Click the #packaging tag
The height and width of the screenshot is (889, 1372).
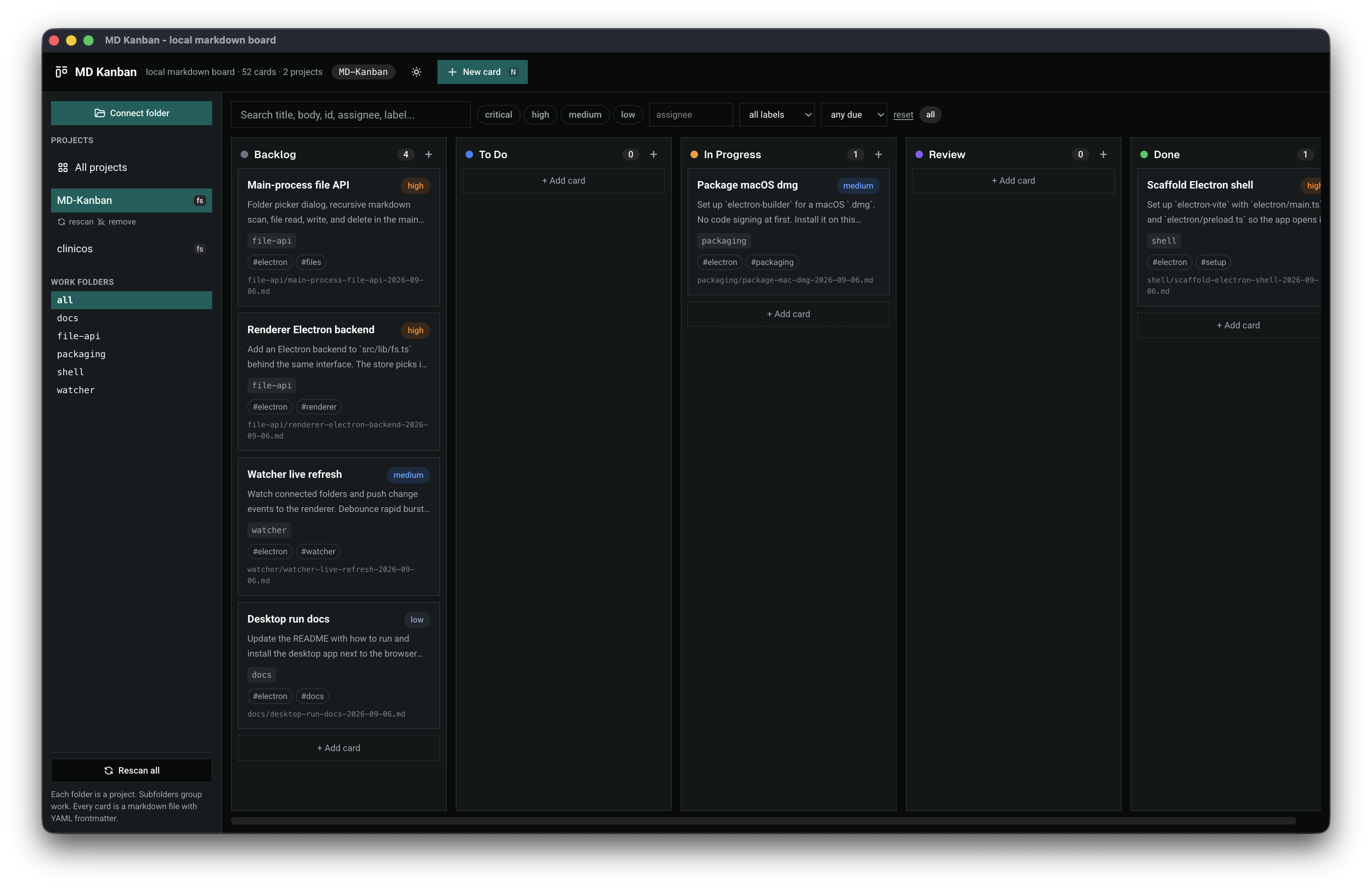[x=772, y=262]
